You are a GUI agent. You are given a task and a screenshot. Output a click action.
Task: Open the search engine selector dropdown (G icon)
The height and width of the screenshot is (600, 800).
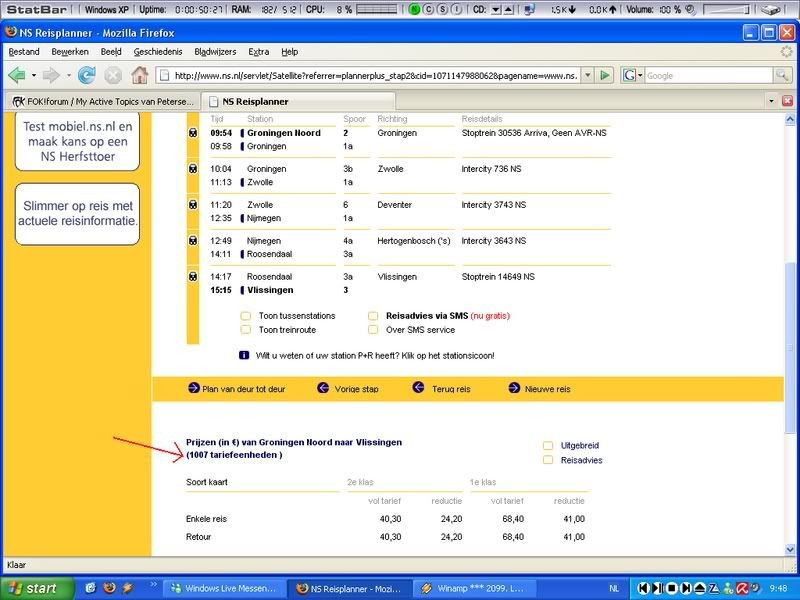tap(633, 76)
